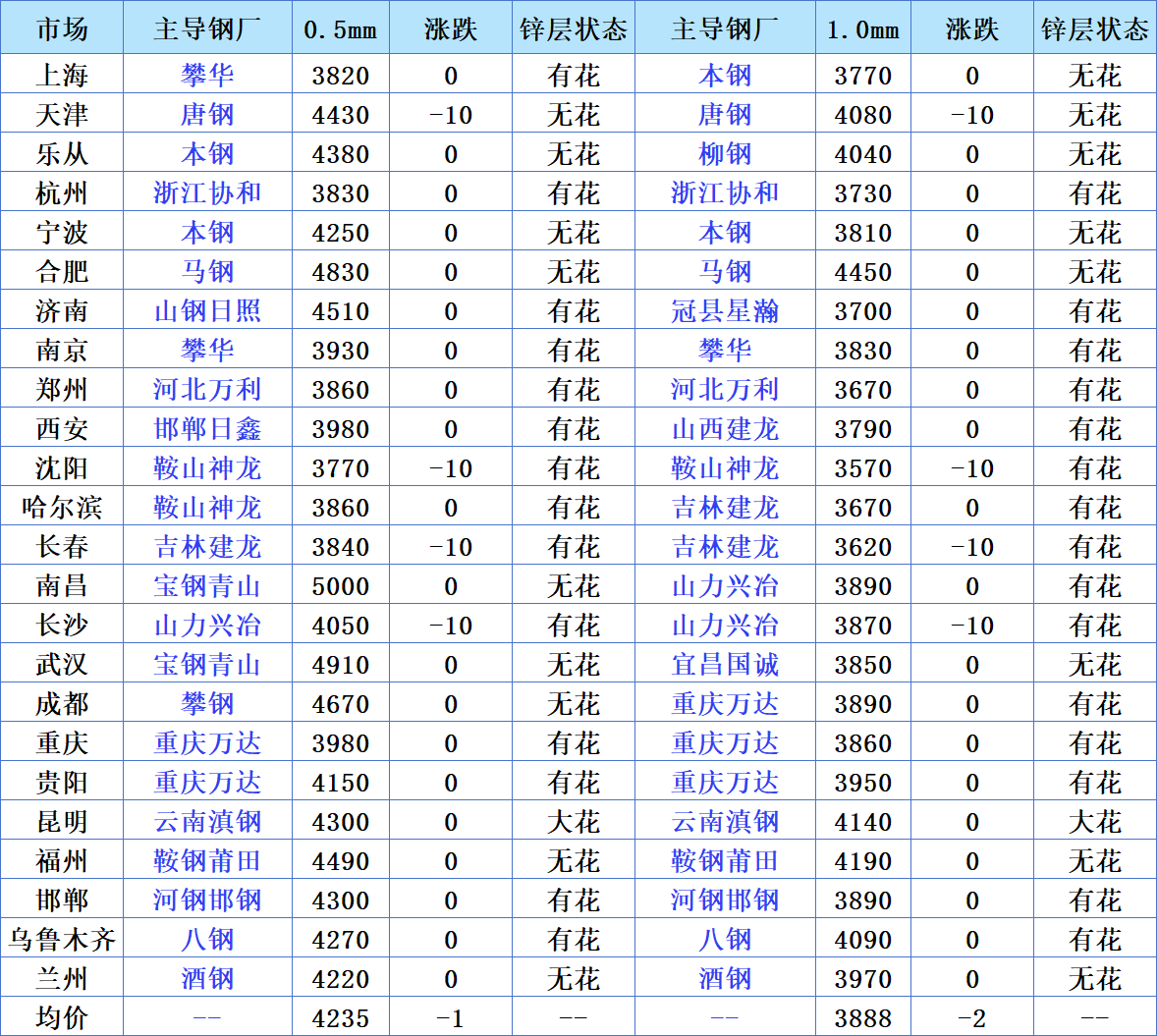The height and width of the screenshot is (1036, 1157).
Task: Open the 鞍山神龙 link in 哈尔滨 row
Action: click(207, 507)
